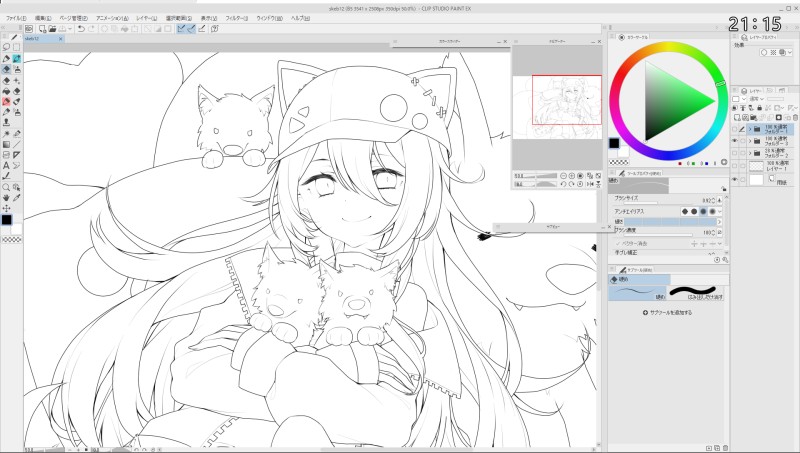Zoom in with Navigator plus icon
800x453 pixels.
click(572, 176)
